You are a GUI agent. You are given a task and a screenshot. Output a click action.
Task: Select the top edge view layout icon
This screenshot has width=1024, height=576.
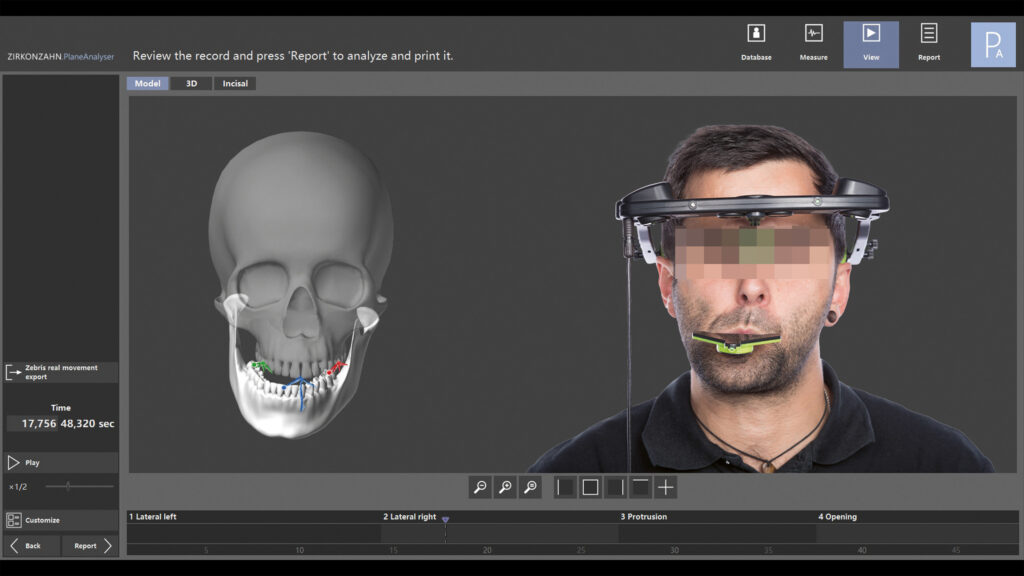(x=640, y=487)
